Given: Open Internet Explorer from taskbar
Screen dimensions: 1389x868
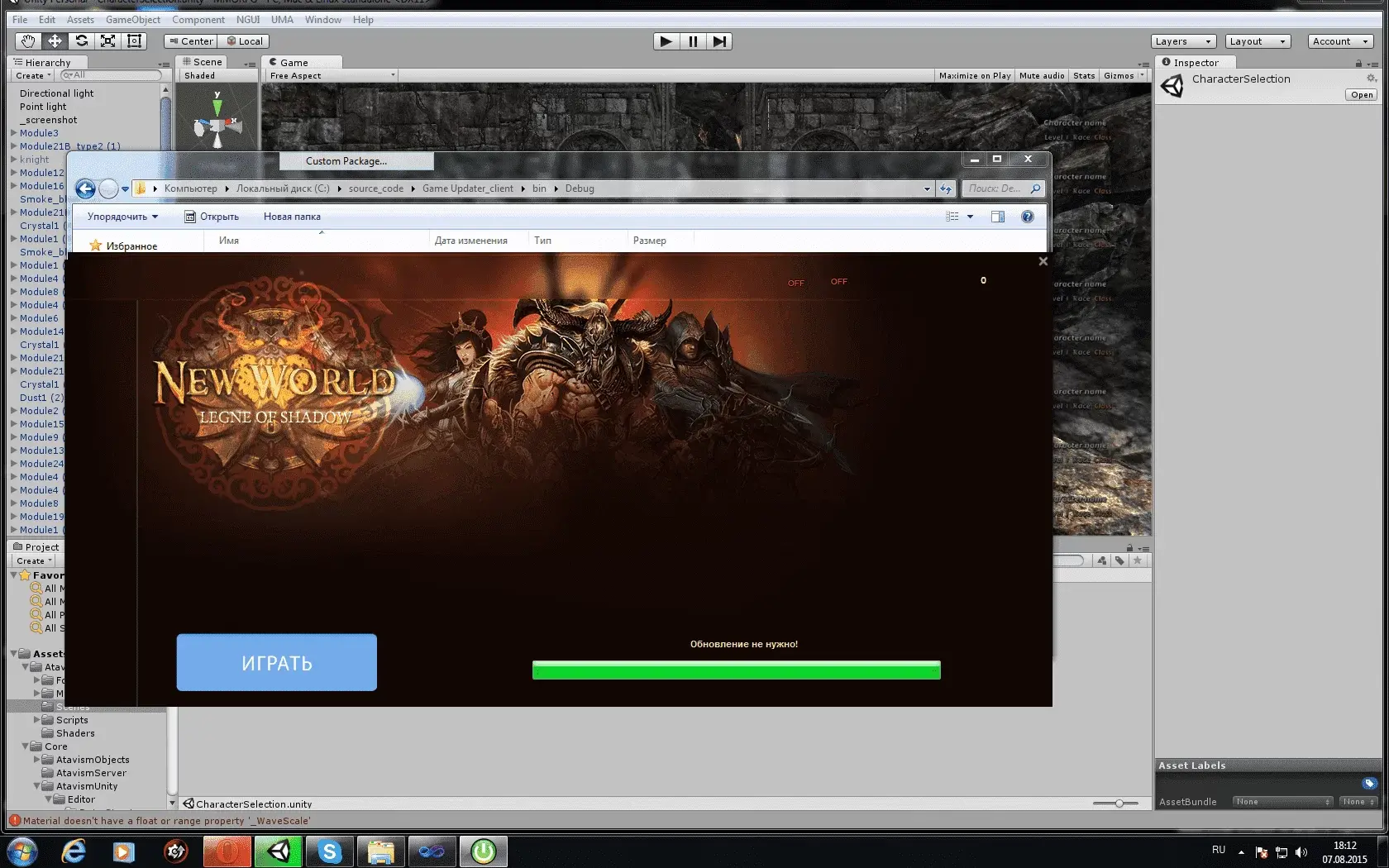Looking at the screenshot, I should [74, 851].
